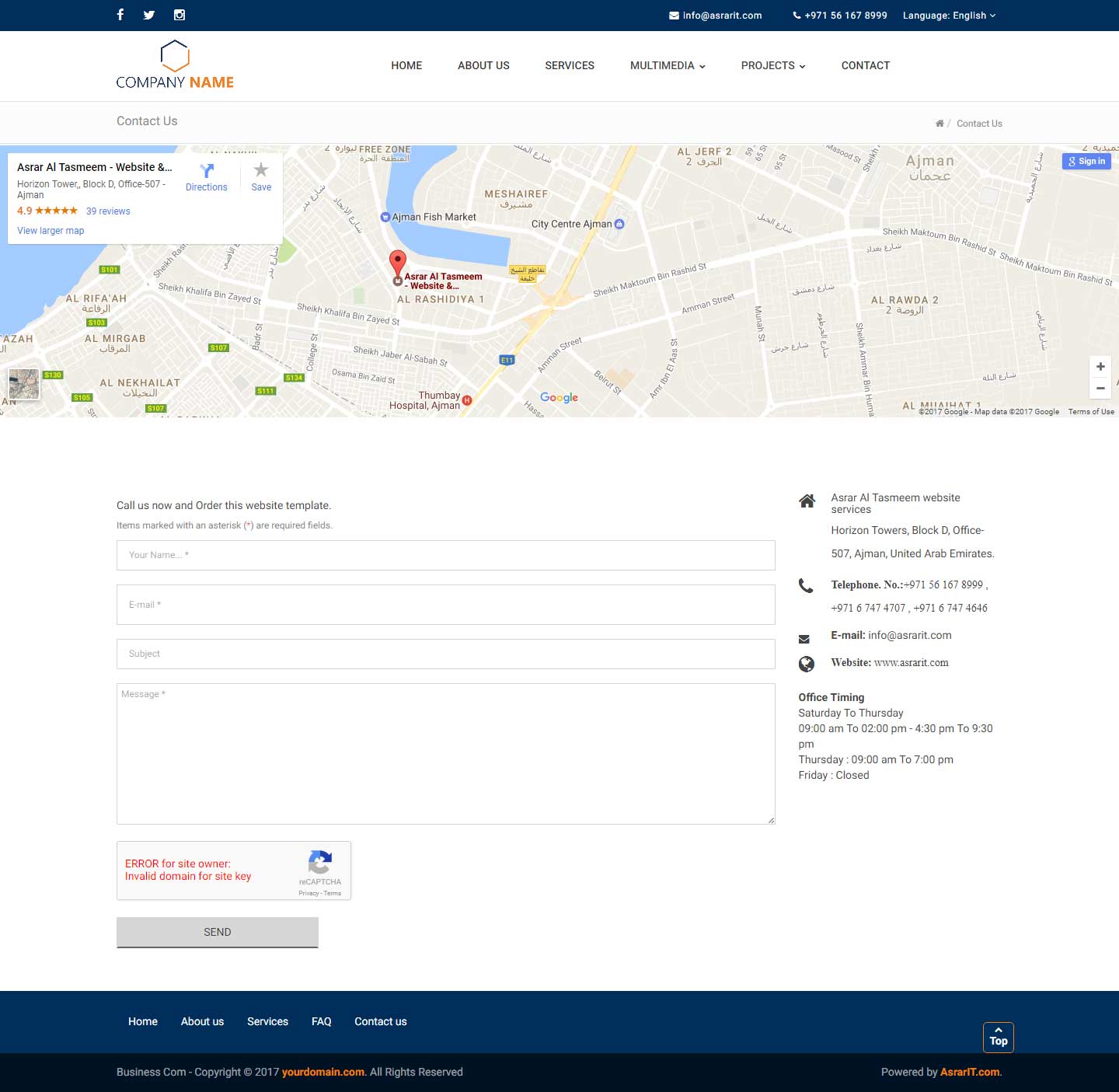This screenshot has height=1092, width=1119.
Task: Click the reCAPTCHA logo
Action: pyautogui.click(x=320, y=862)
